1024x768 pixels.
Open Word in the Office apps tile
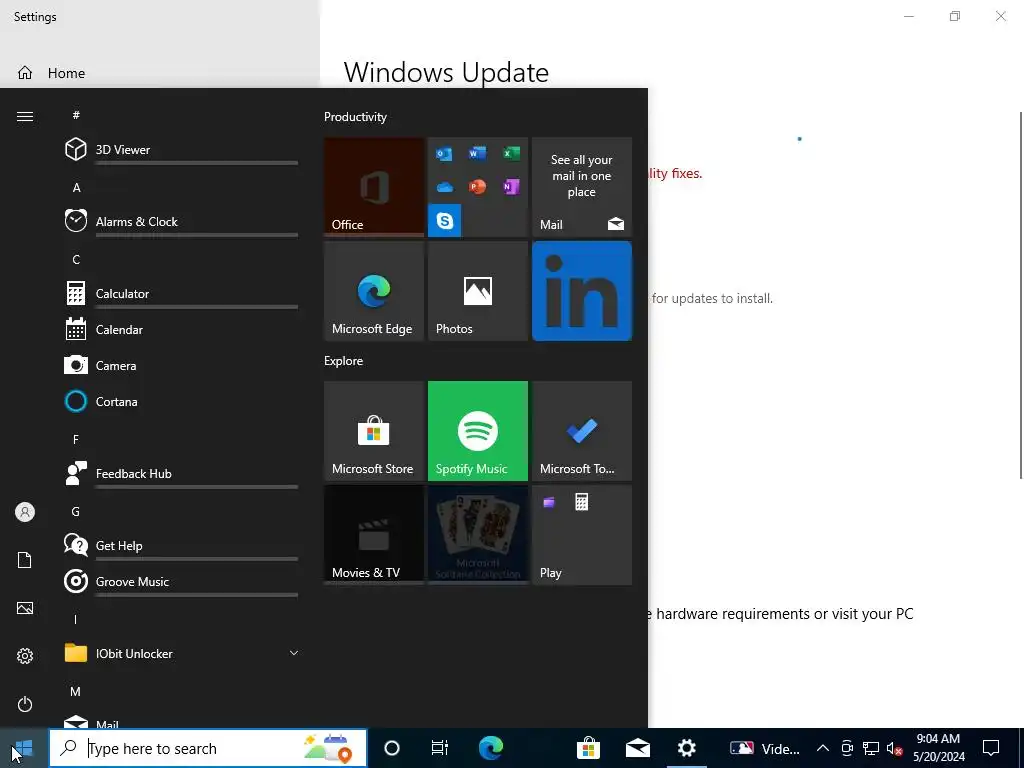[477, 153]
